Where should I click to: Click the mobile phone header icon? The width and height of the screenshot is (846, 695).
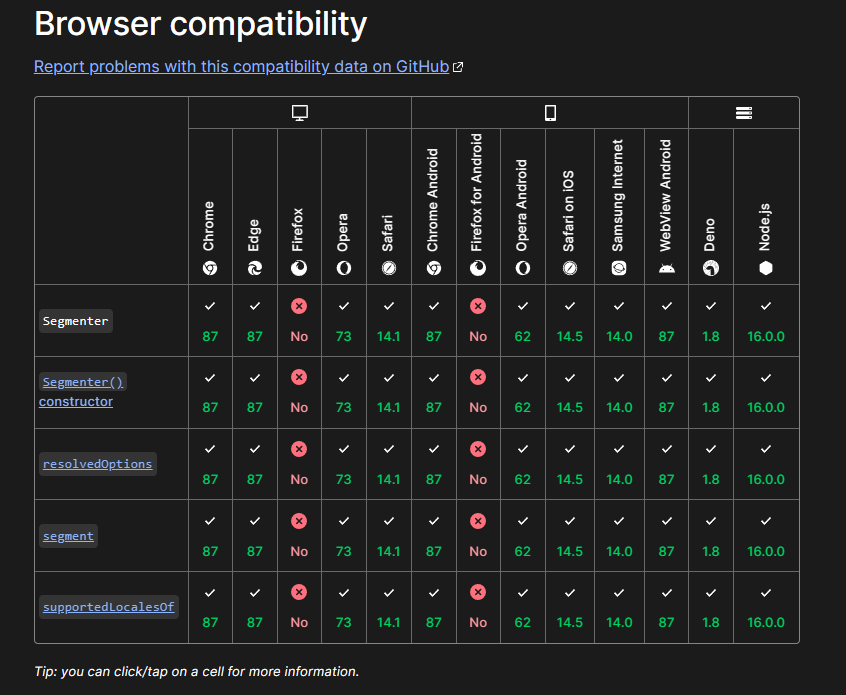[550, 112]
